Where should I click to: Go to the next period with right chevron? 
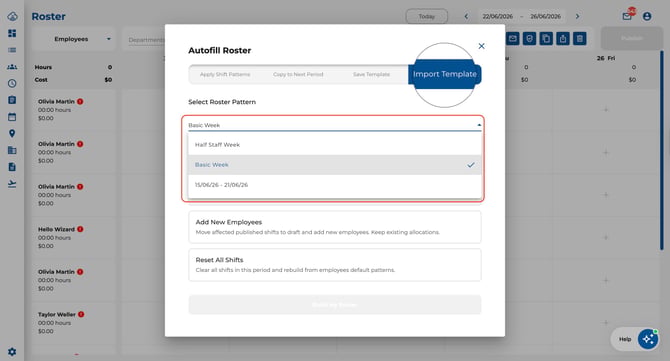(577, 16)
